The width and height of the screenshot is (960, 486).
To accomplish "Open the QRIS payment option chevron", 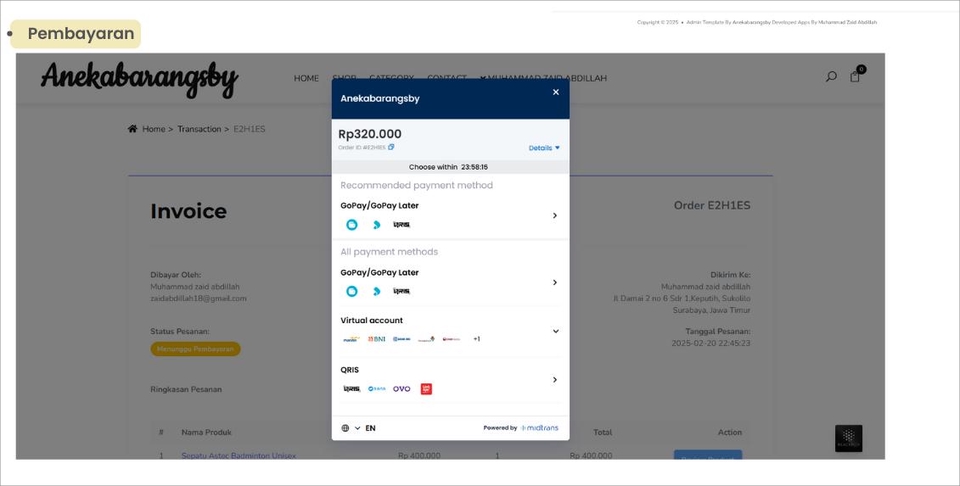I will click(x=555, y=380).
